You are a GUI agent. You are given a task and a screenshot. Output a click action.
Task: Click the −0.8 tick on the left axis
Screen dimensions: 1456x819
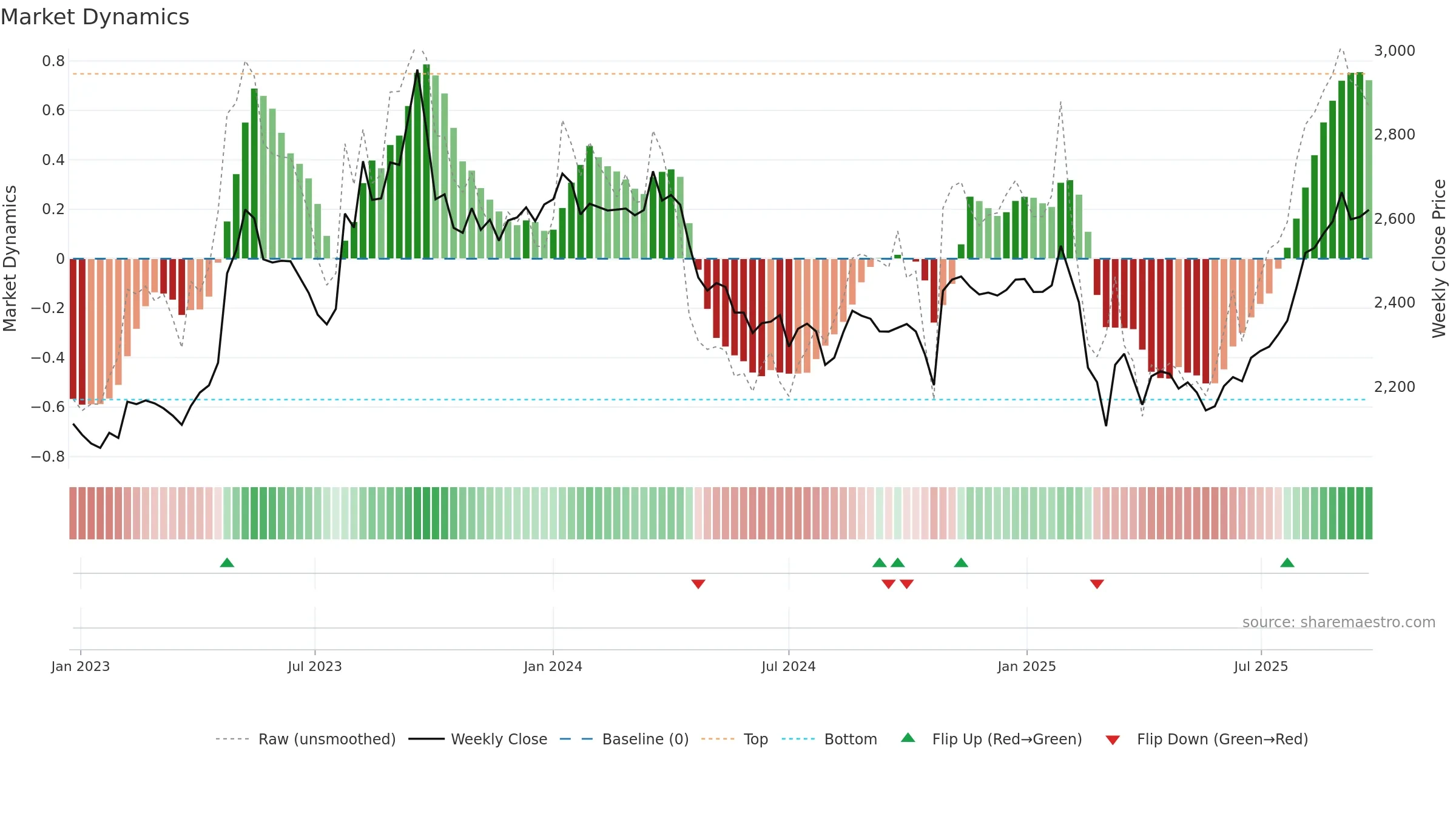point(48,456)
